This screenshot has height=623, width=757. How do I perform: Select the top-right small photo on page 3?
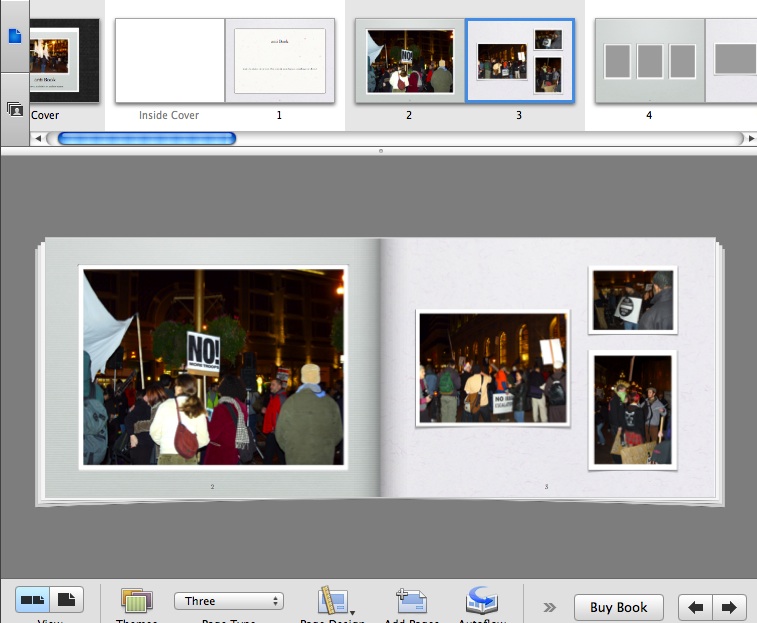[633, 300]
